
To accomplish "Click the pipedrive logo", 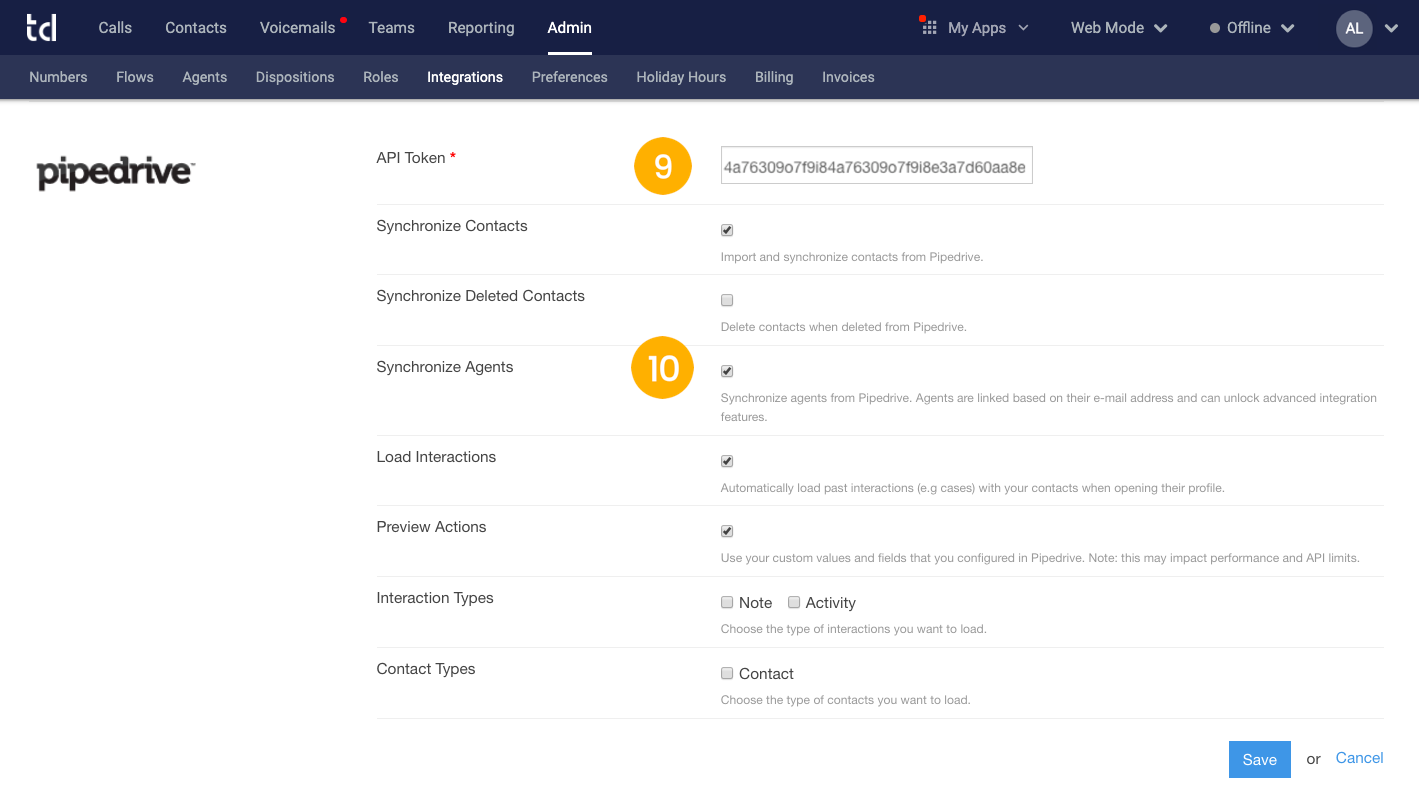I will (113, 172).
